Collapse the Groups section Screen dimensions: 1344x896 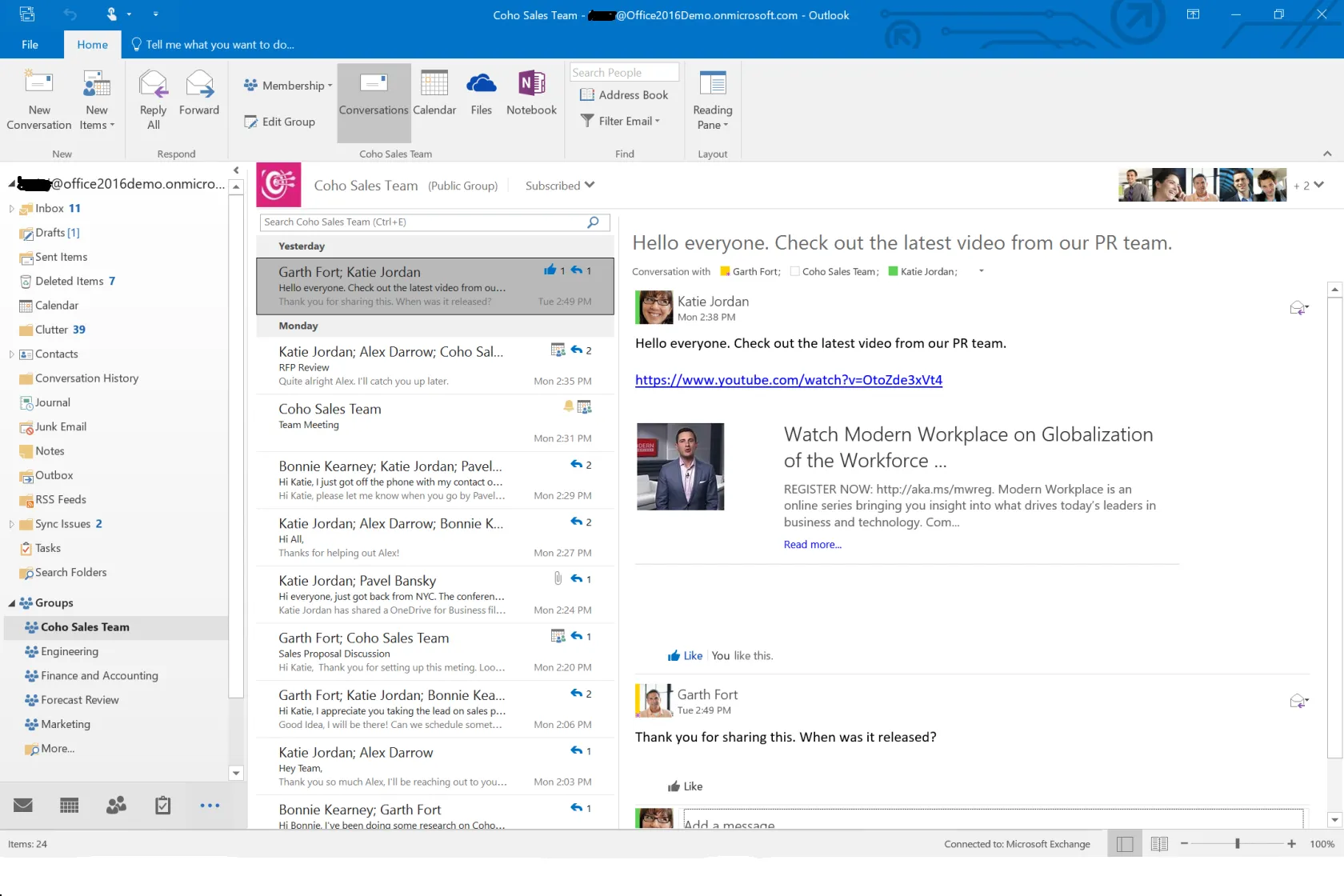click(x=11, y=603)
